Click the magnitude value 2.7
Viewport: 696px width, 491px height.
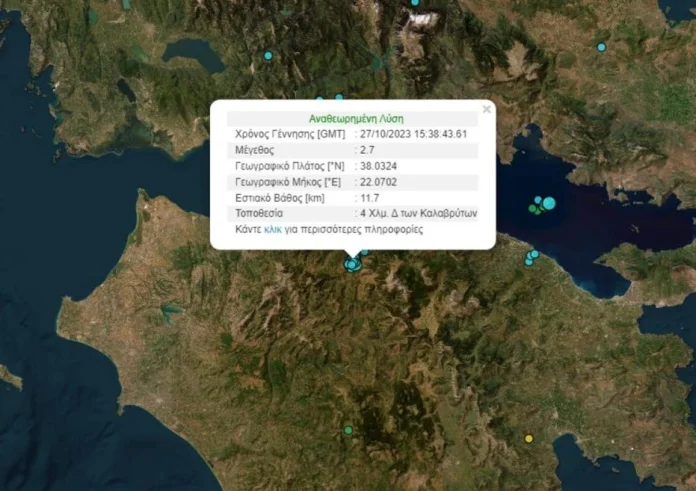pos(367,150)
